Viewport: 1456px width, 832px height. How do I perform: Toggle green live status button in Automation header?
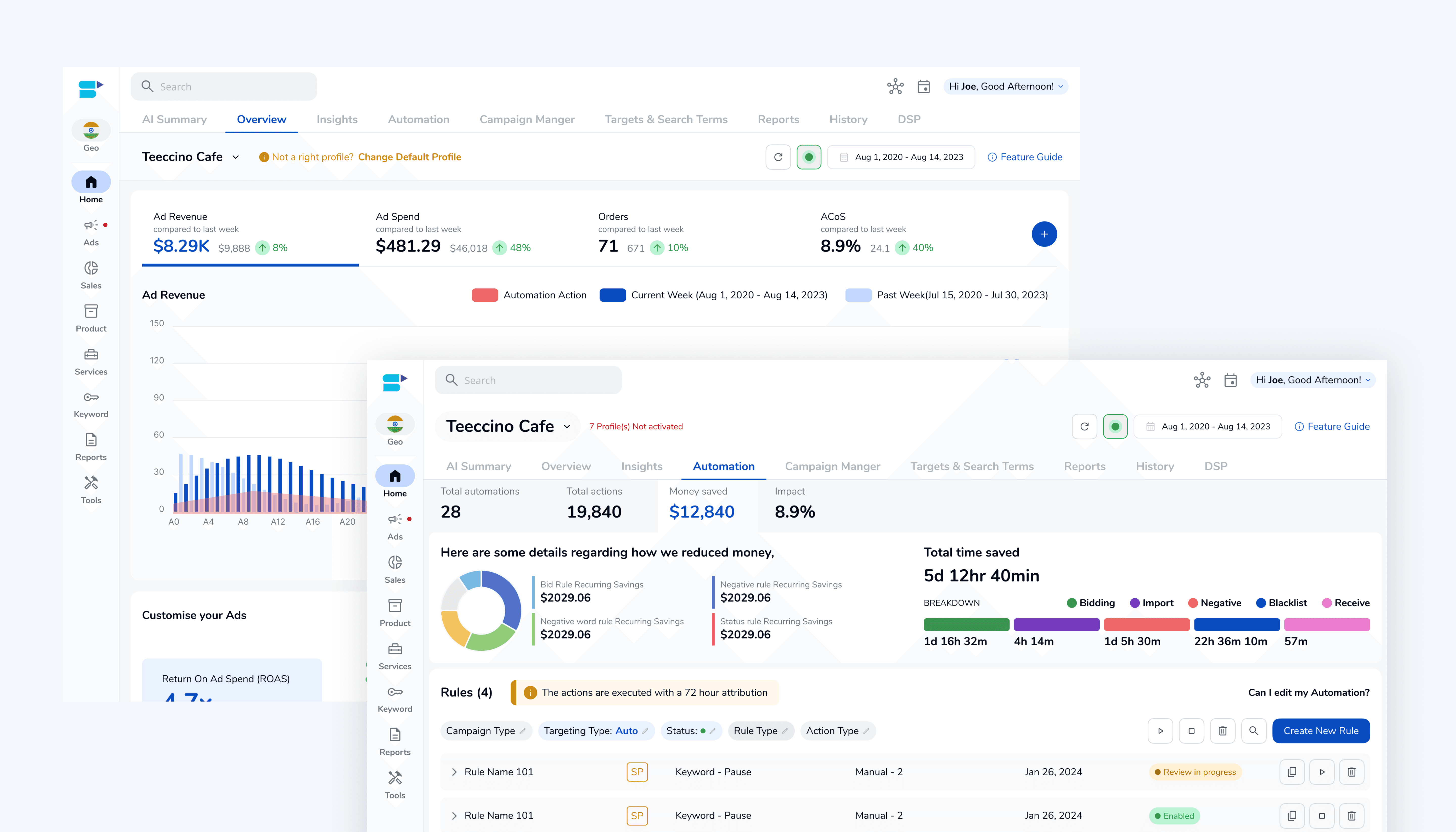point(1115,426)
